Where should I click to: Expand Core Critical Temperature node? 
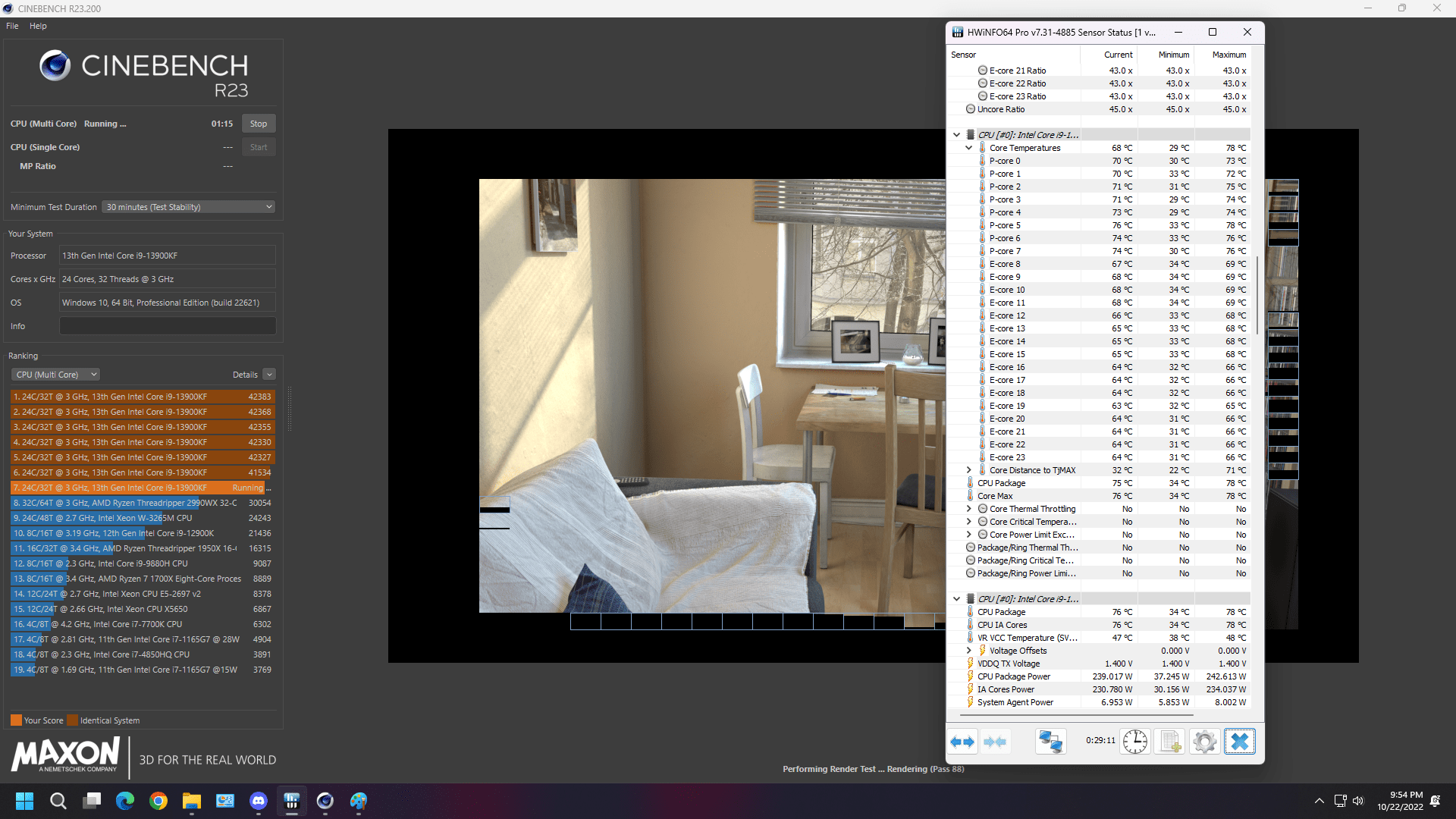pyautogui.click(x=968, y=522)
